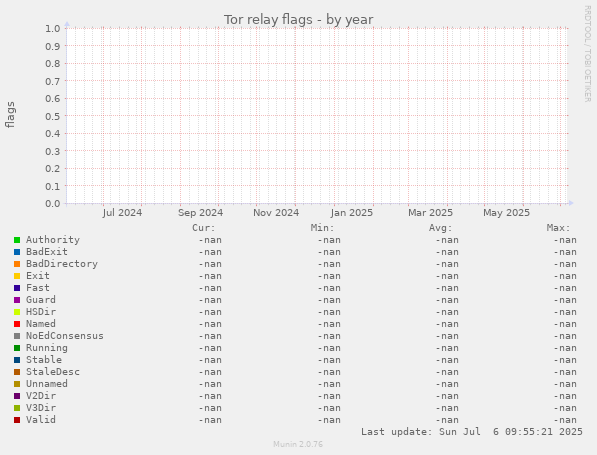The width and height of the screenshot is (597, 455).
Task: Select the Valid legend label
Action: [x=41, y=420]
